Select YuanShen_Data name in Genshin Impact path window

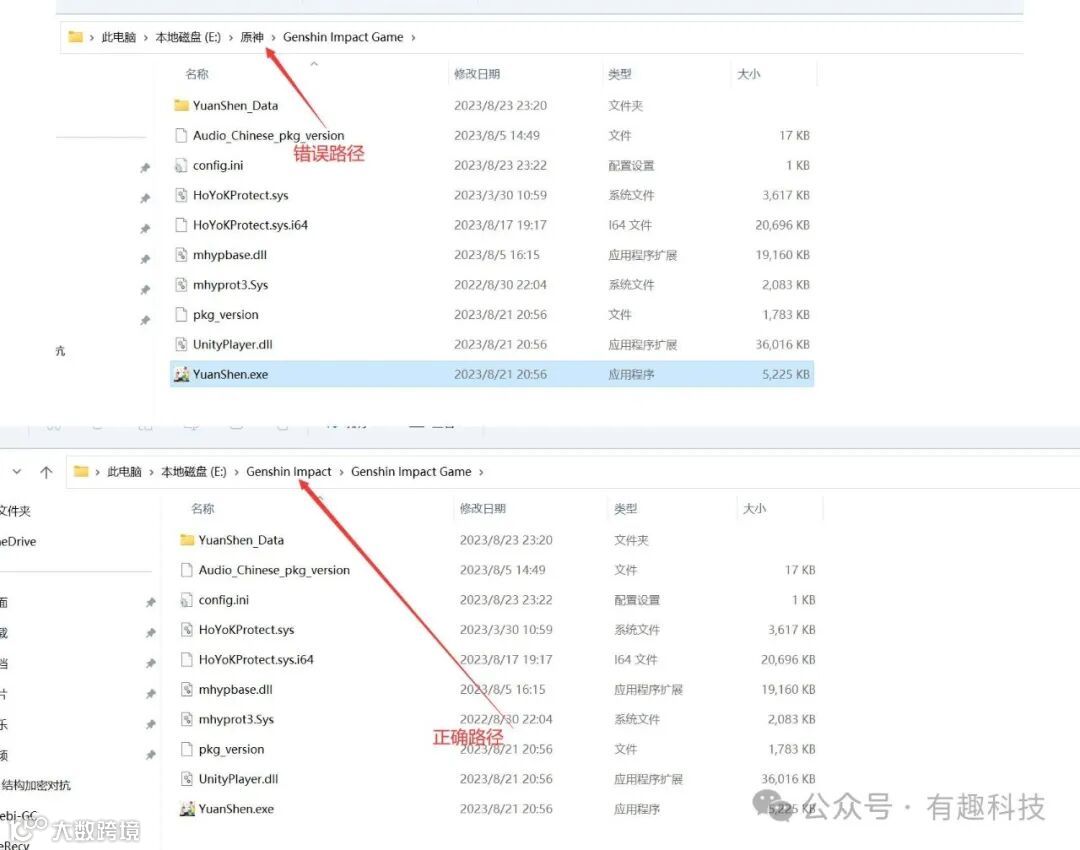[241, 540]
